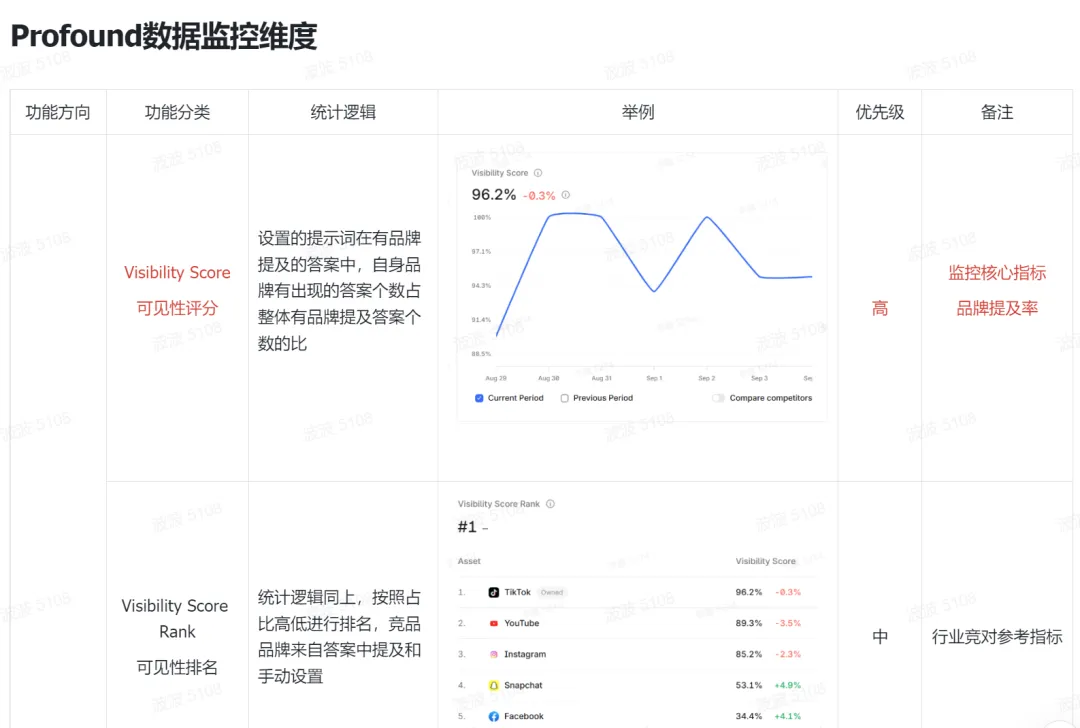Select the 举例 column header
1080x728 pixels.
tap(638, 112)
